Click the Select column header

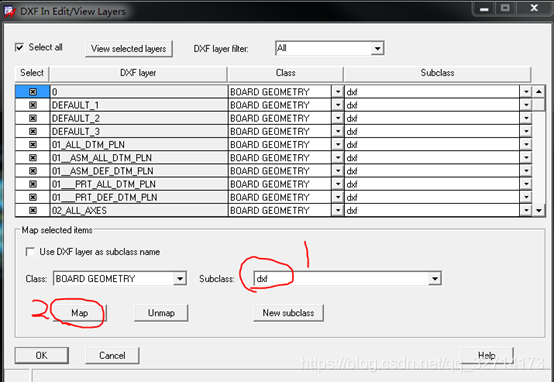pos(32,73)
